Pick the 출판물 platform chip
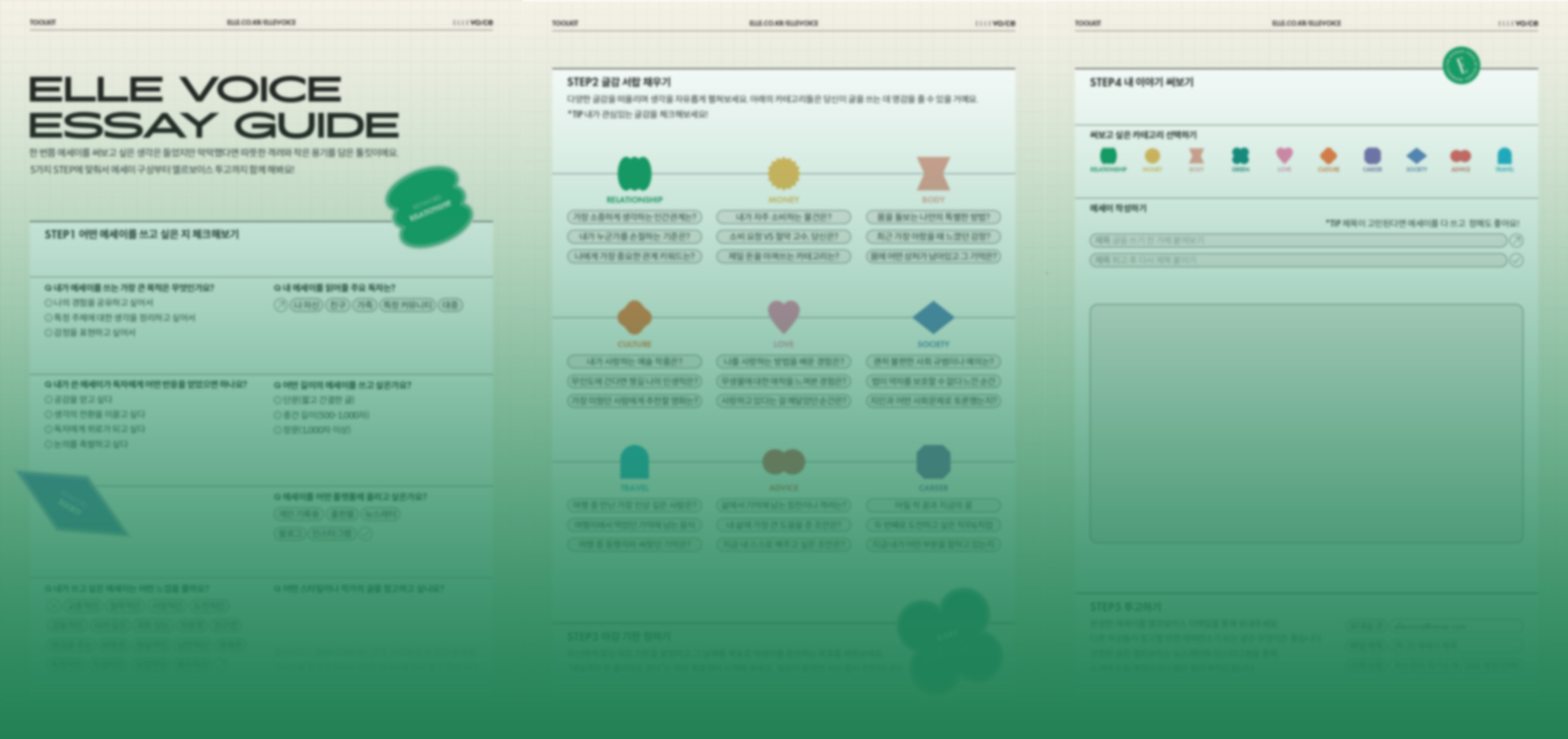The height and width of the screenshot is (739, 1568). tap(342, 514)
